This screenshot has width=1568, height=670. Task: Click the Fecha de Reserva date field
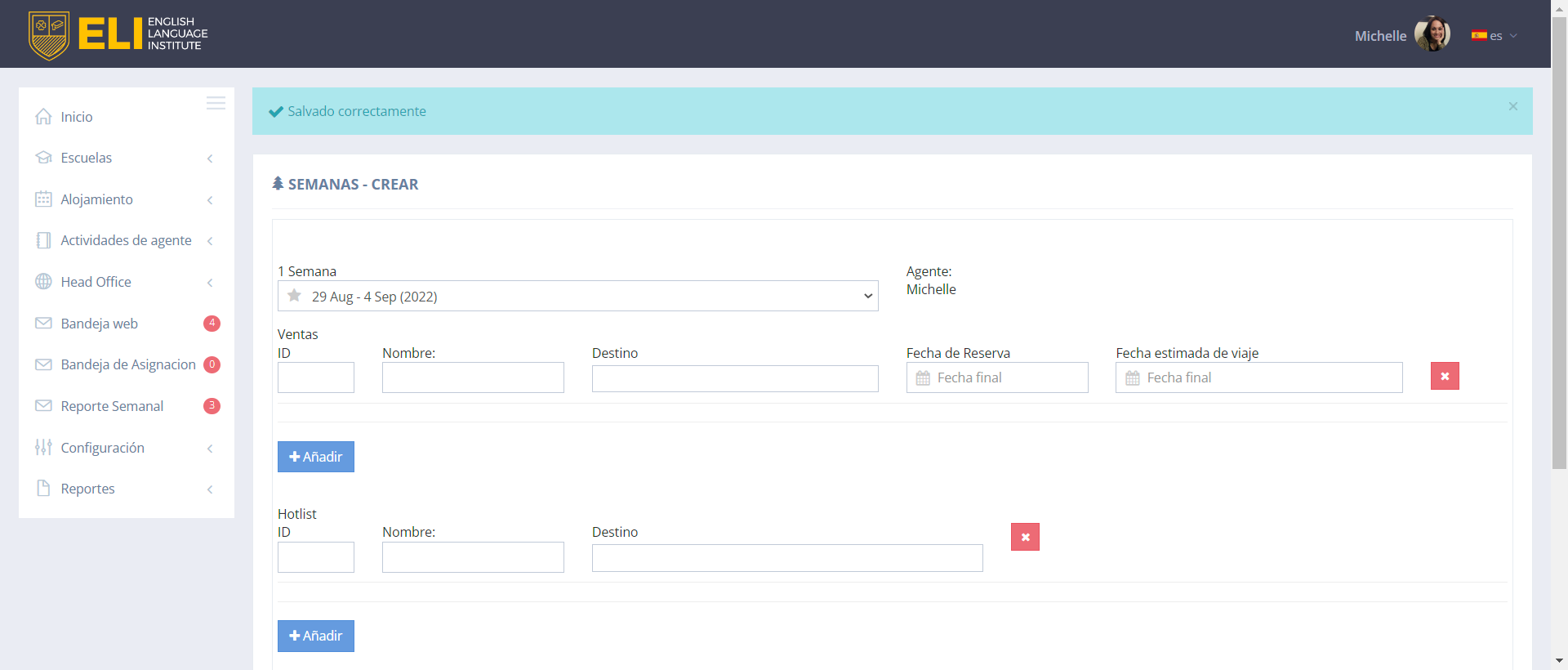[997, 377]
